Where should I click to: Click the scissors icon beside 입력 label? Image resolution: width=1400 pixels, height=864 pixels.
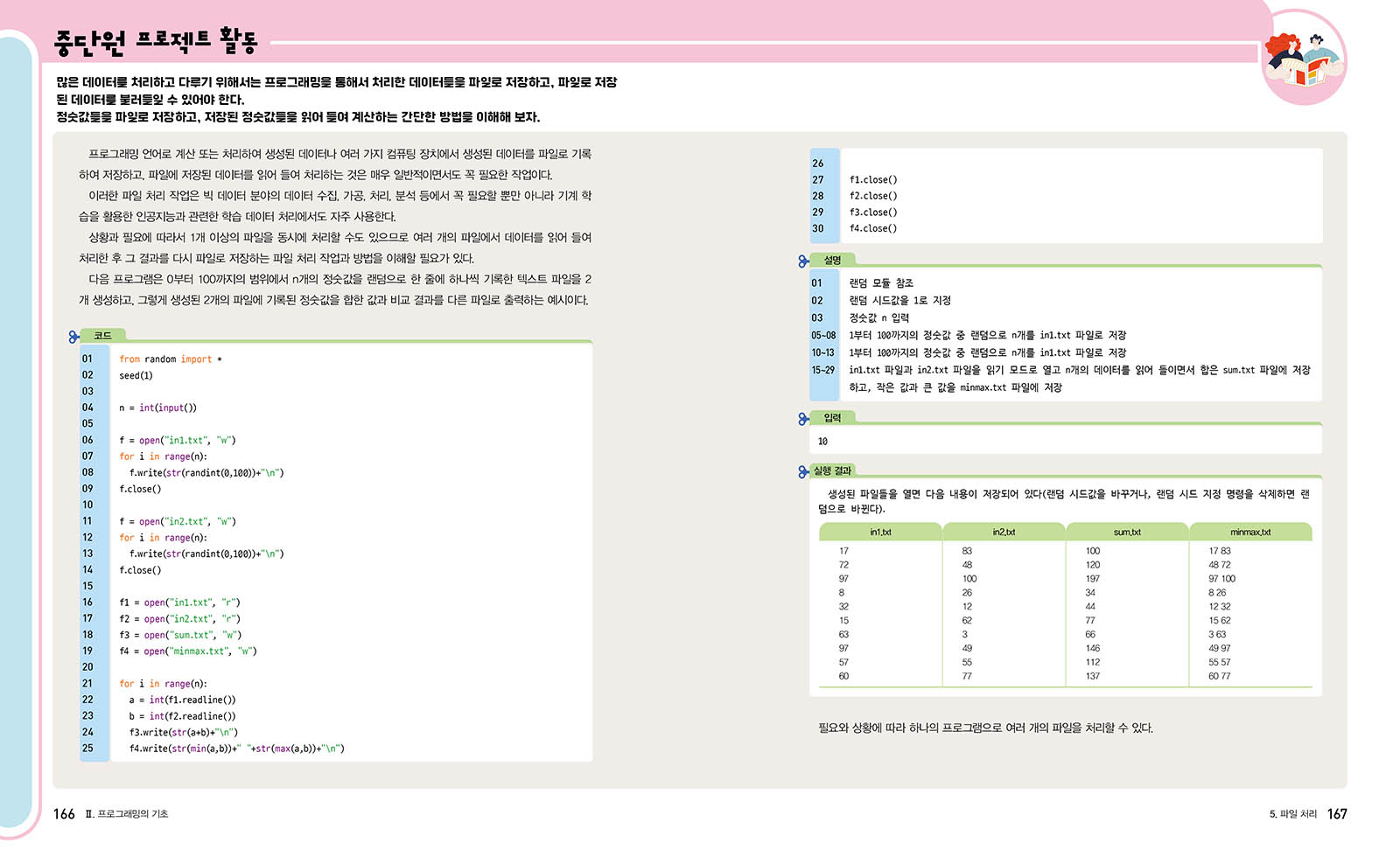(804, 420)
